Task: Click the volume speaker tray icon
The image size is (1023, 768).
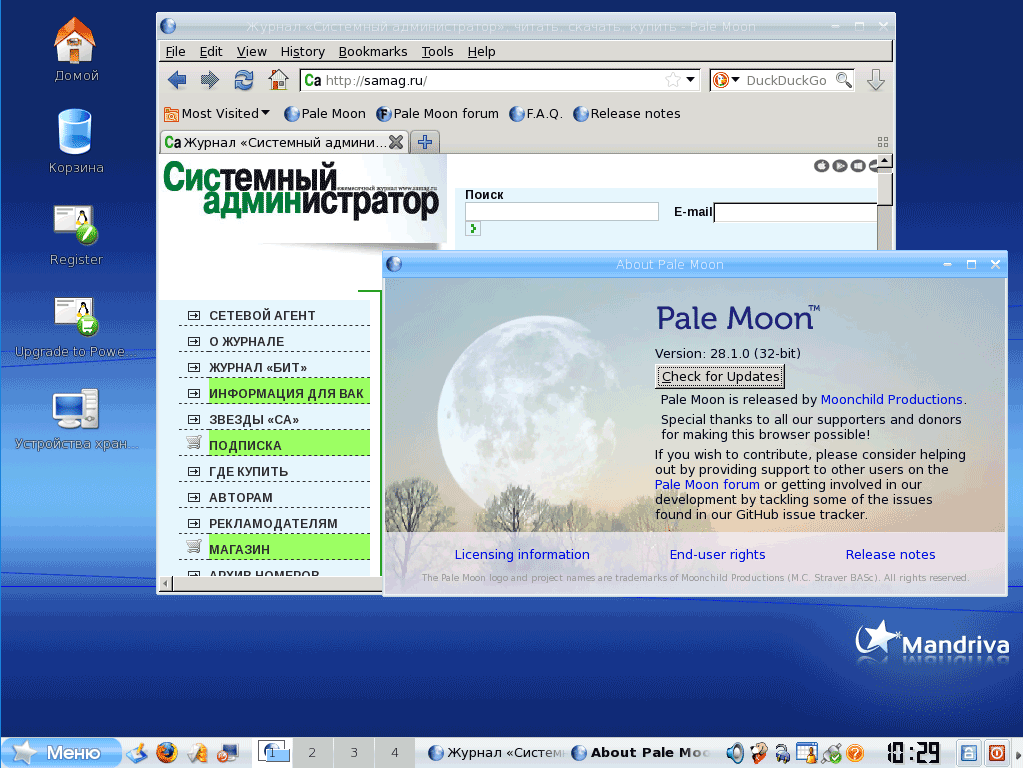Action: [x=735, y=753]
